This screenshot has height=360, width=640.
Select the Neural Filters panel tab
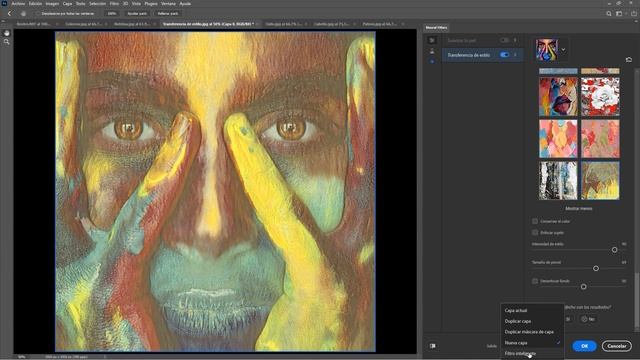pyautogui.click(x=436, y=27)
